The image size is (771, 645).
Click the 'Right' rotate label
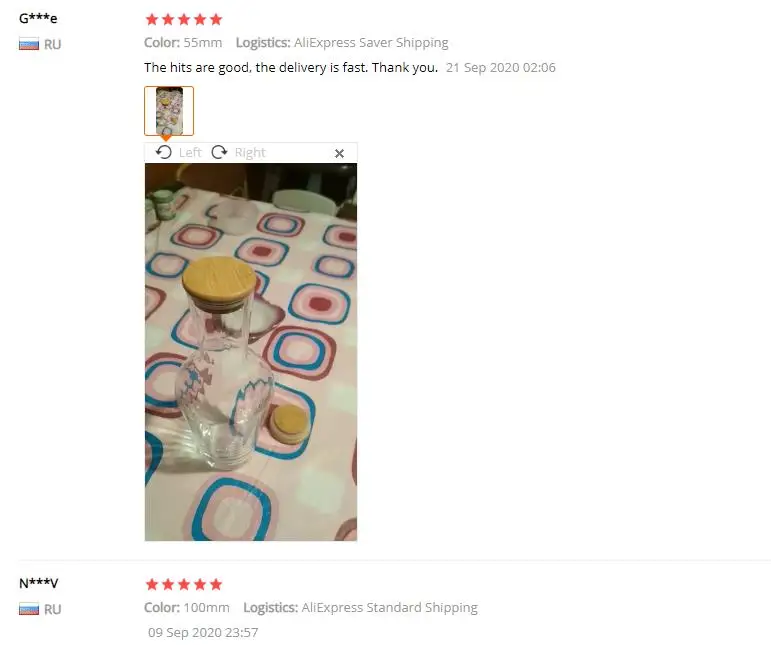[250, 152]
